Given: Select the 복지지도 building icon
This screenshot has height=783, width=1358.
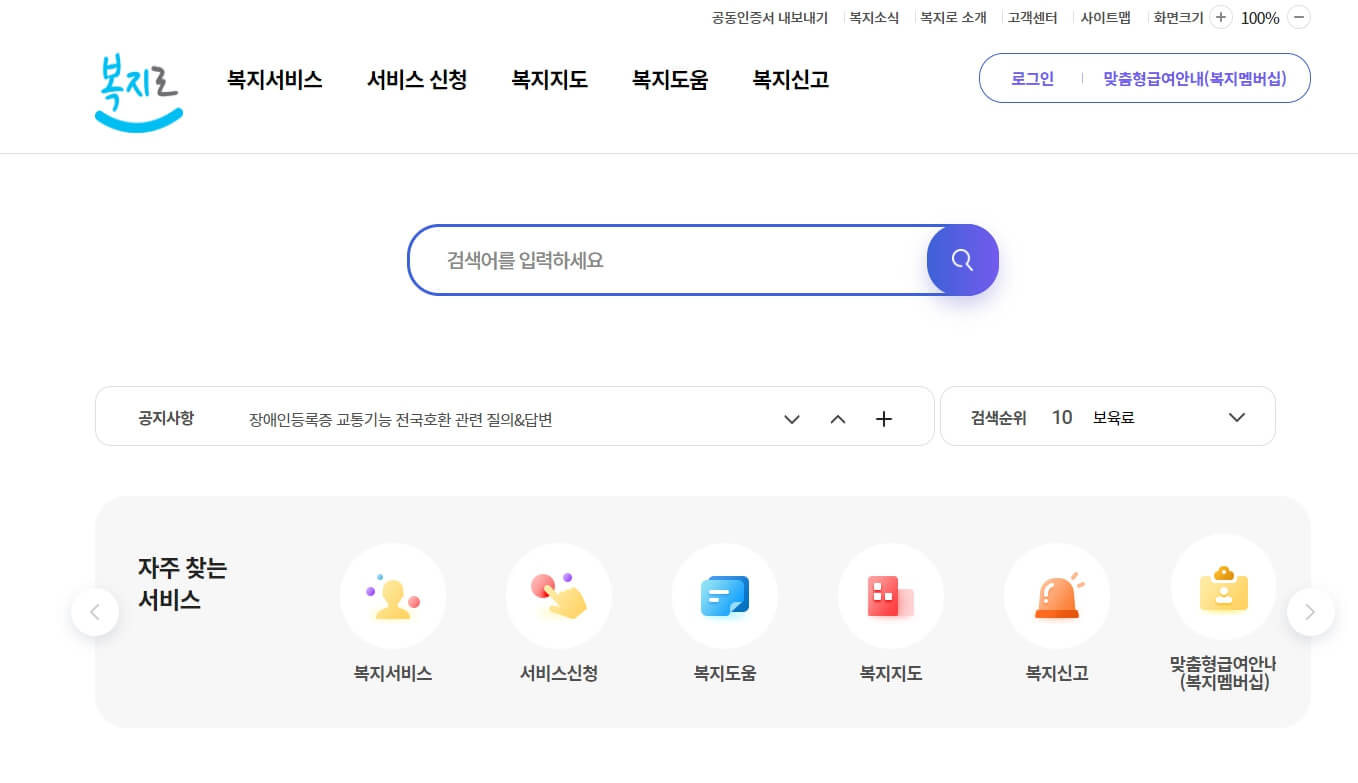Looking at the screenshot, I should [x=891, y=595].
